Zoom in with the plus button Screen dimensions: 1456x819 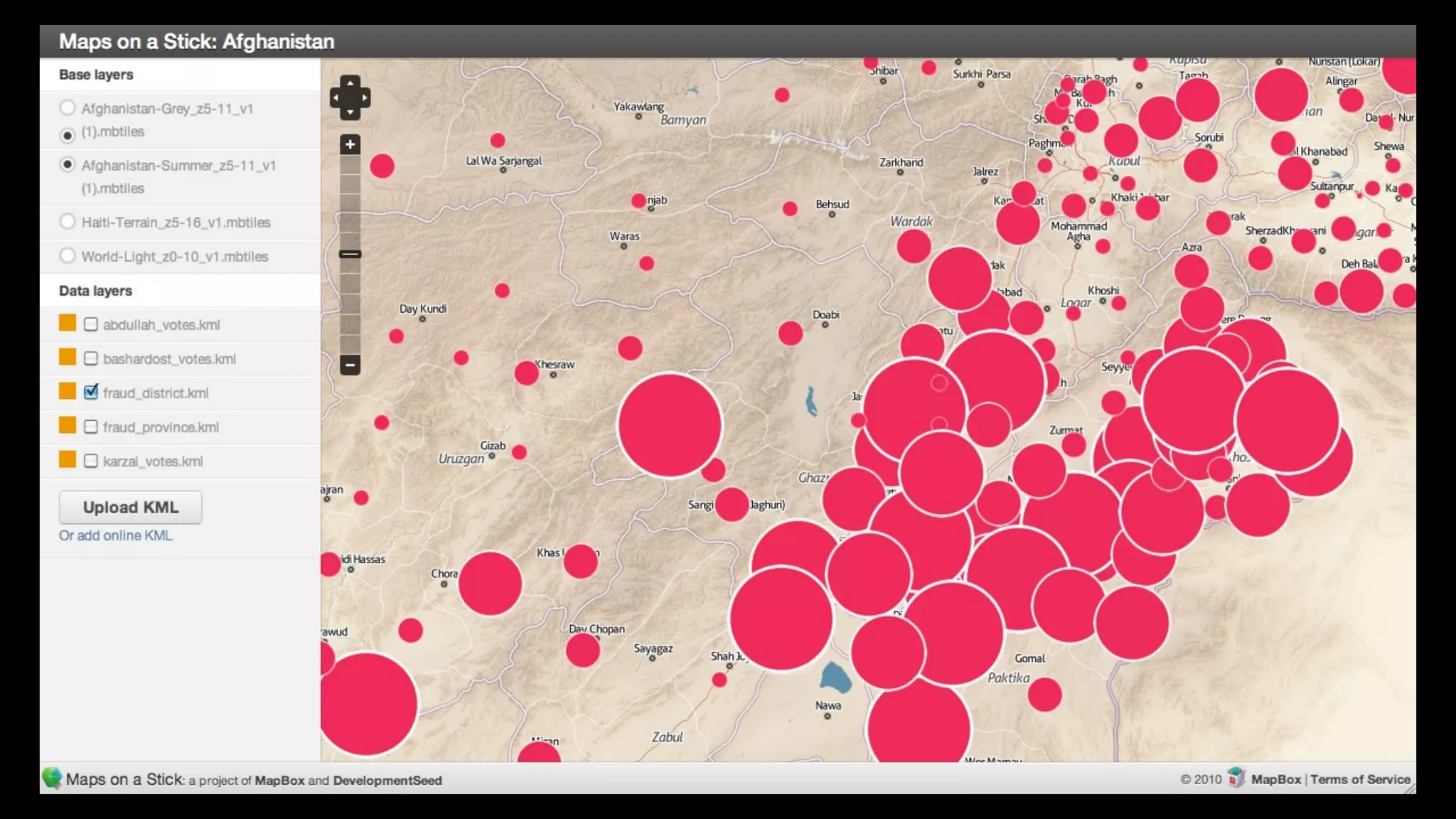click(350, 145)
